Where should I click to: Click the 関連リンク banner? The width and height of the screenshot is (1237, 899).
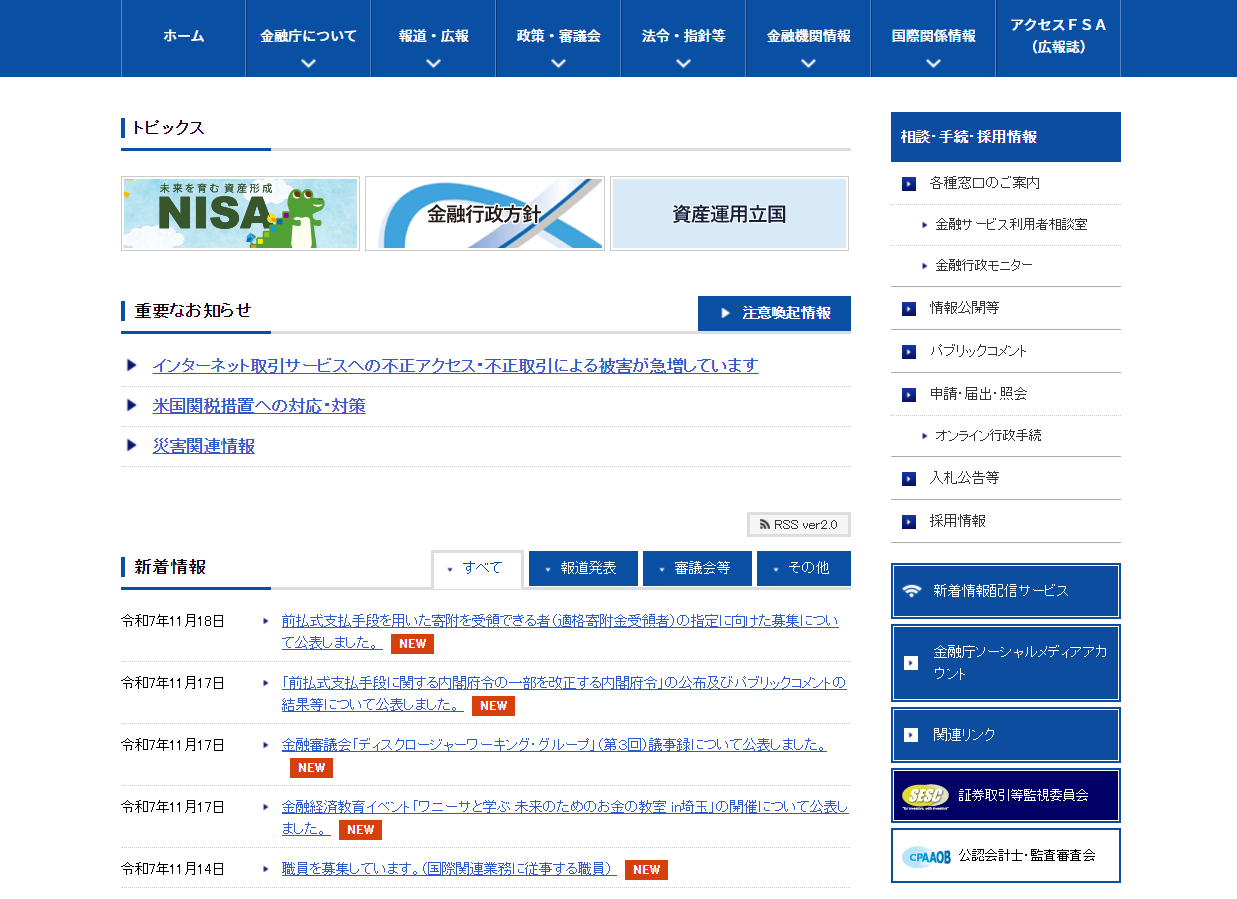(1005, 735)
